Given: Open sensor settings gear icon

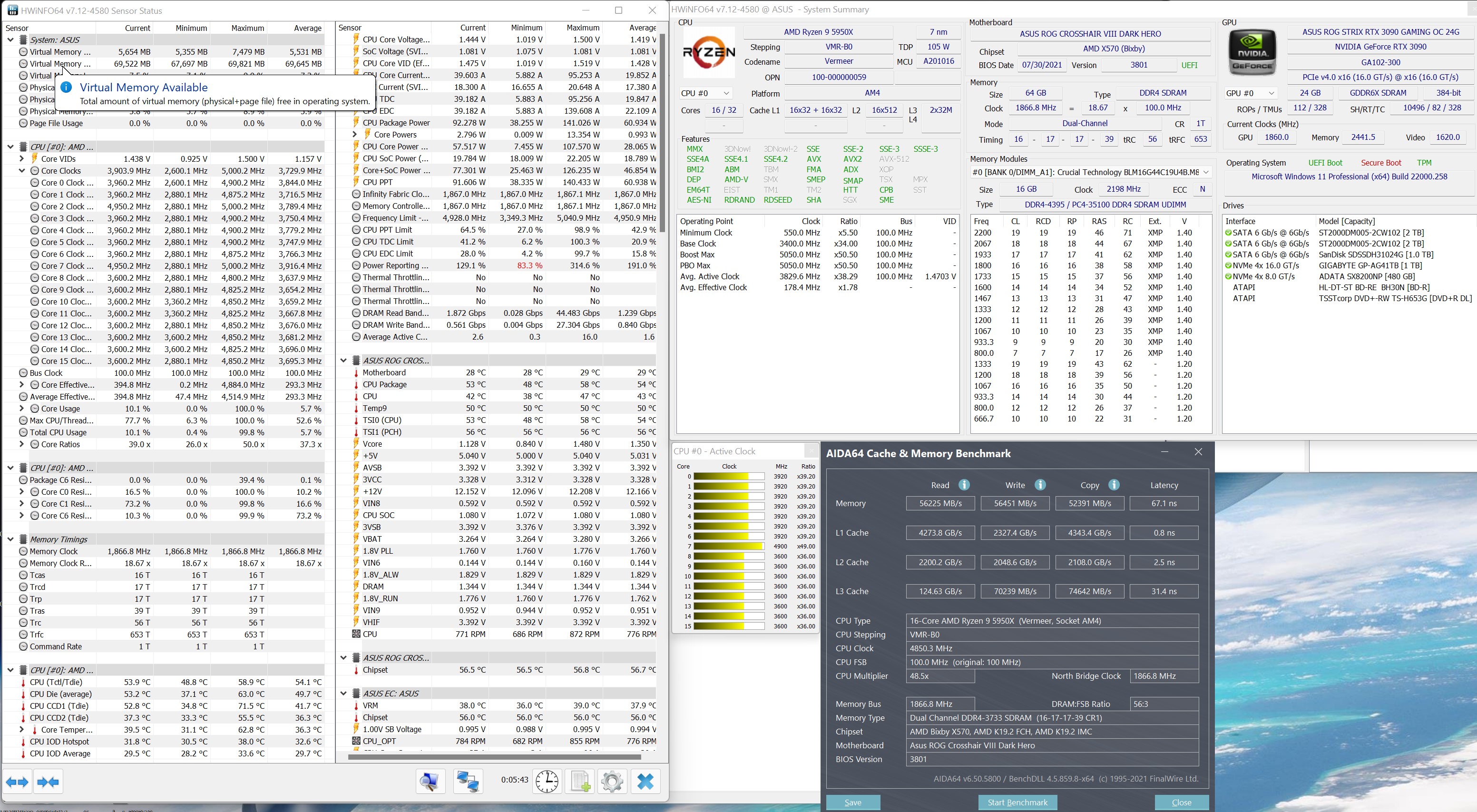Looking at the screenshot, I should [x=612, y=781].
